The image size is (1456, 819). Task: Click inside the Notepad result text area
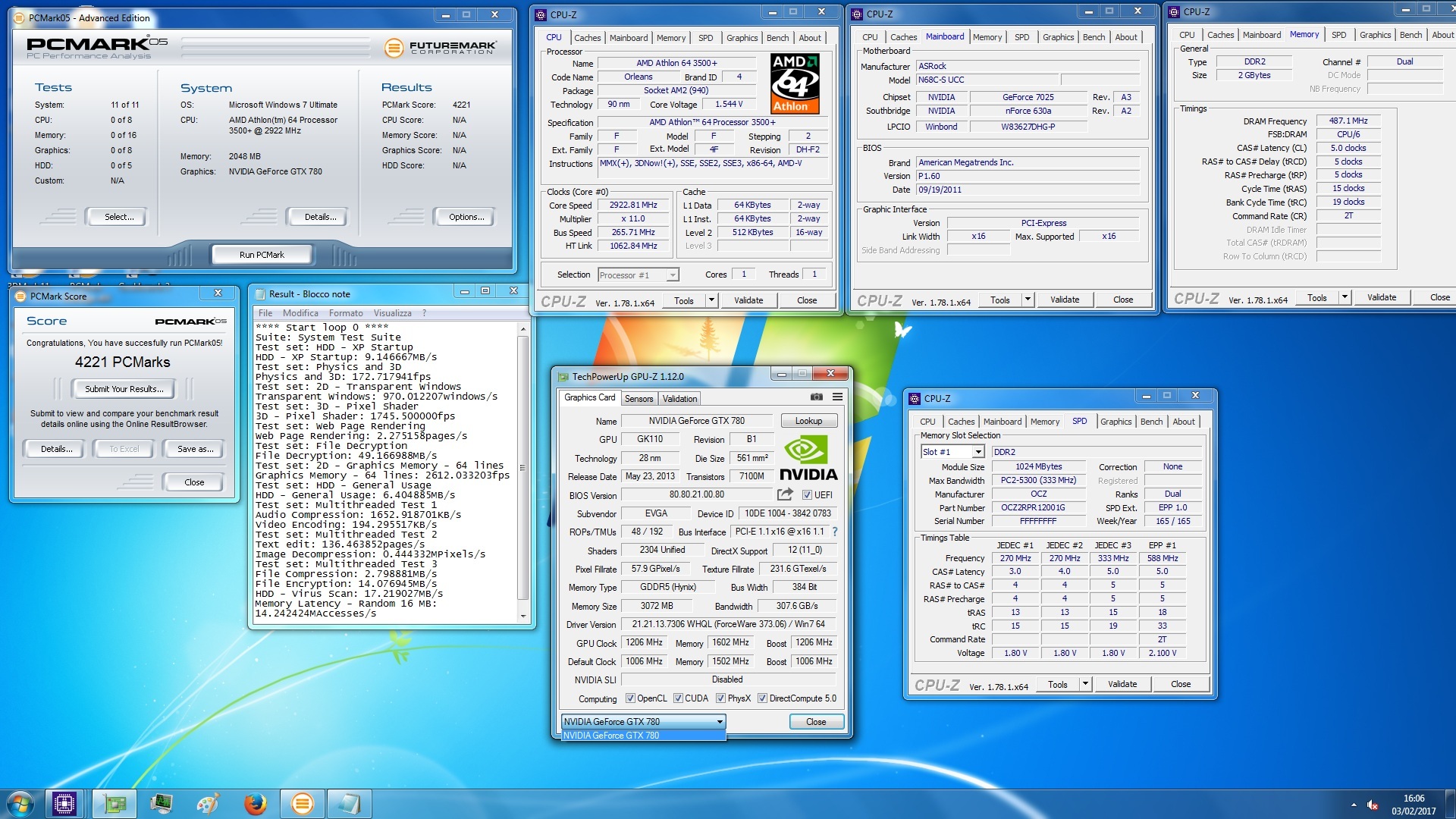point(385,472)
